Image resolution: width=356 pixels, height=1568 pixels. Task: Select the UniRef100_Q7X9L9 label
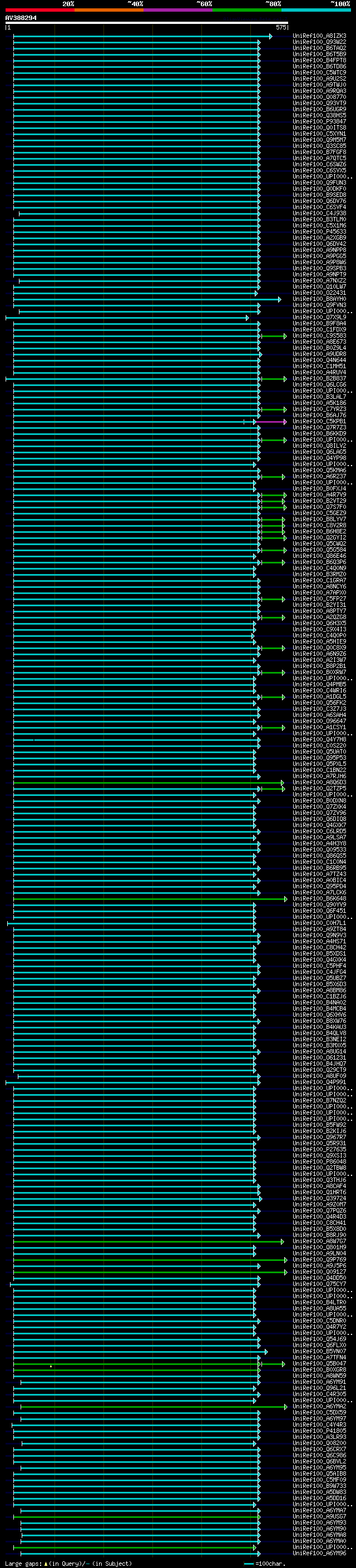coord(319,317)
